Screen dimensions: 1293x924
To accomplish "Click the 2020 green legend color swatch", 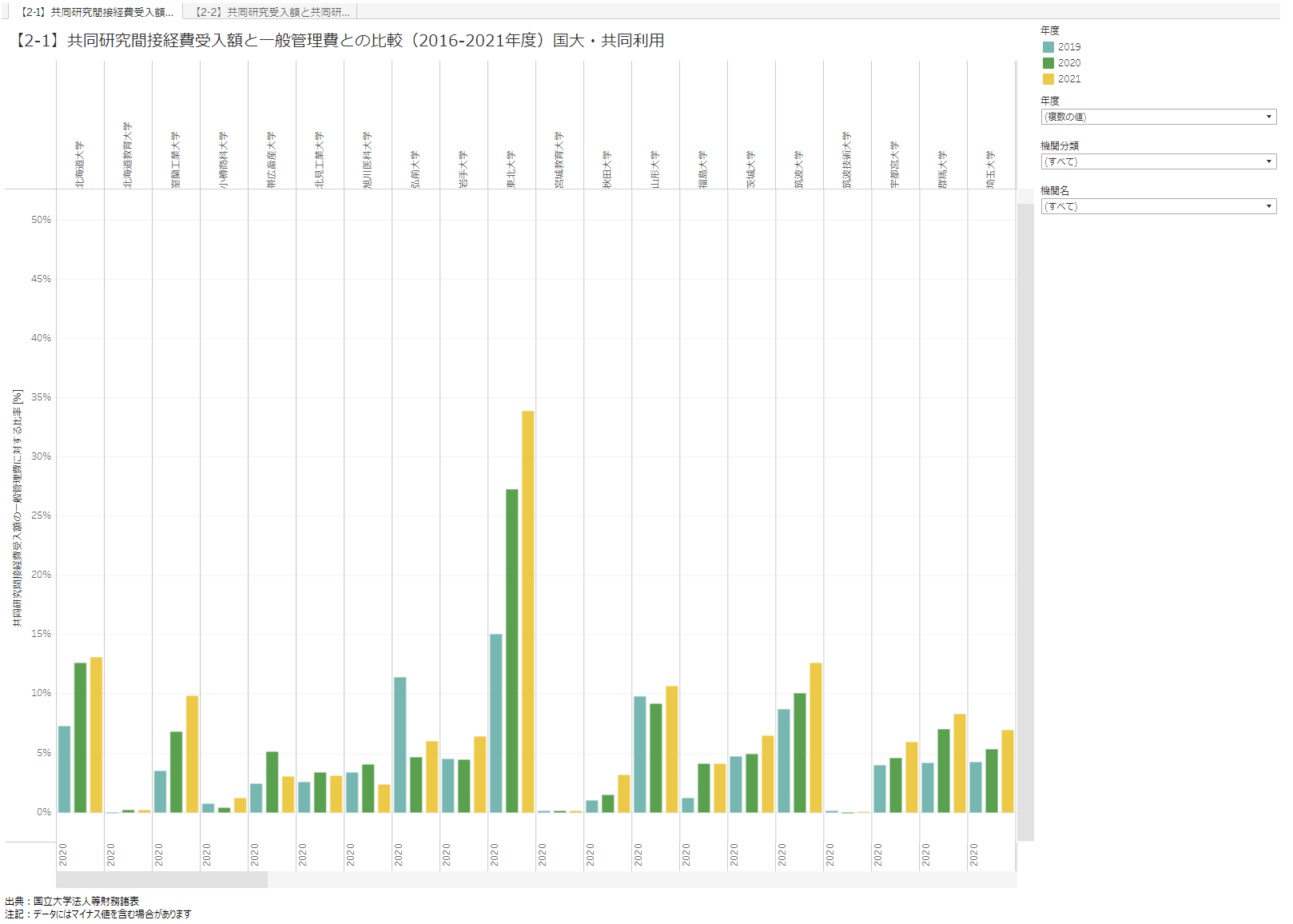I will tap(1048, 63).
